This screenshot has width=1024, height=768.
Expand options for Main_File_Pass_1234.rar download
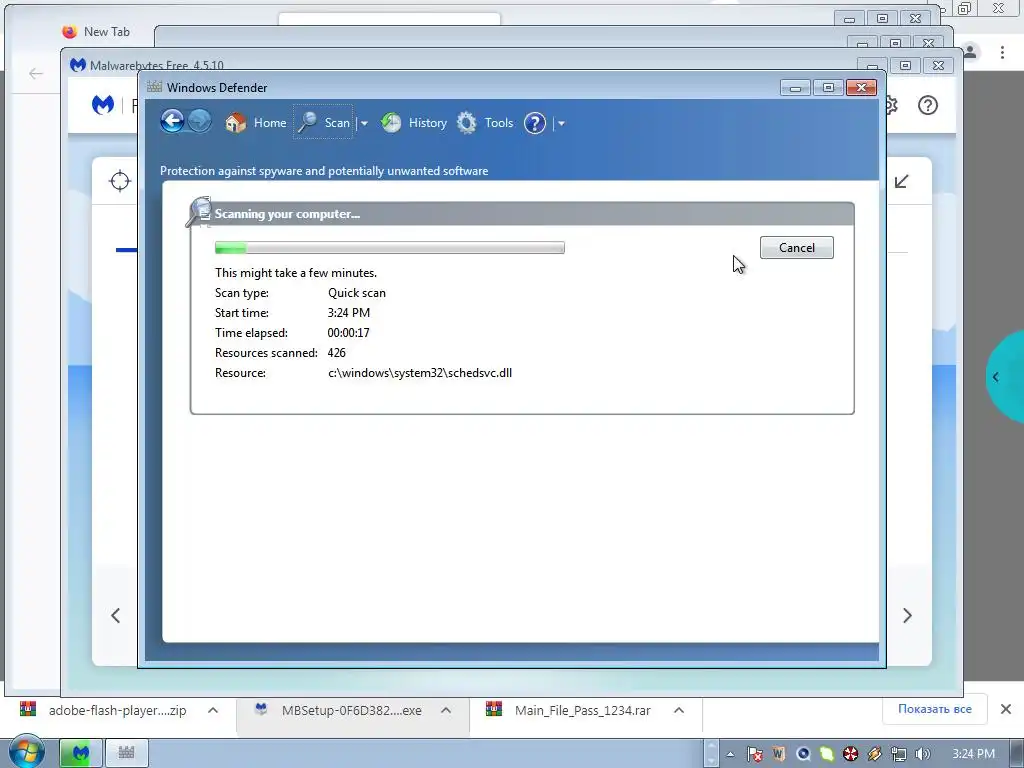coord(679,710)
